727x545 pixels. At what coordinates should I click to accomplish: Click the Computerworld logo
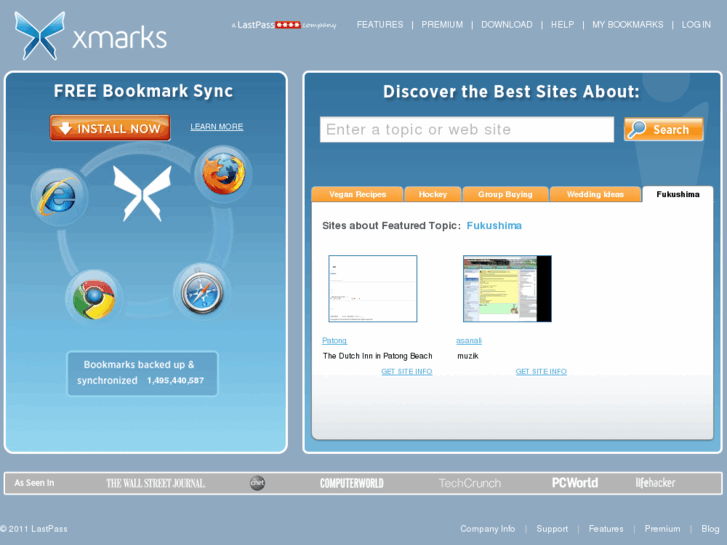pos(351,483)
